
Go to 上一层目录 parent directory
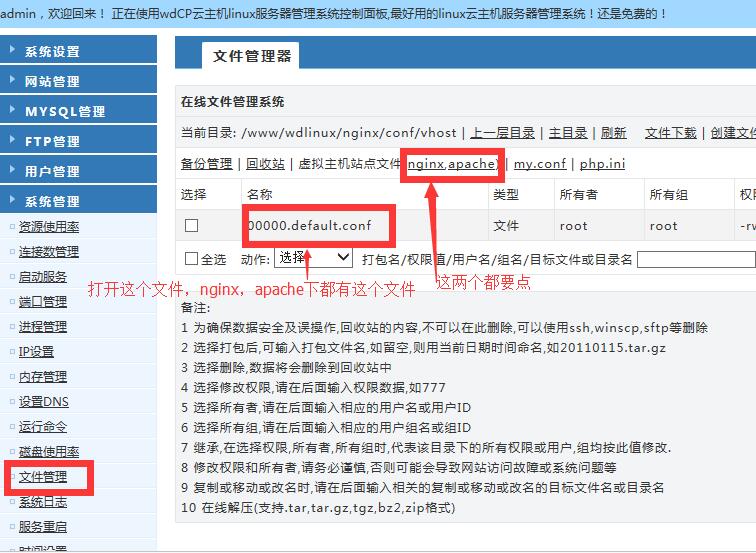502,132
